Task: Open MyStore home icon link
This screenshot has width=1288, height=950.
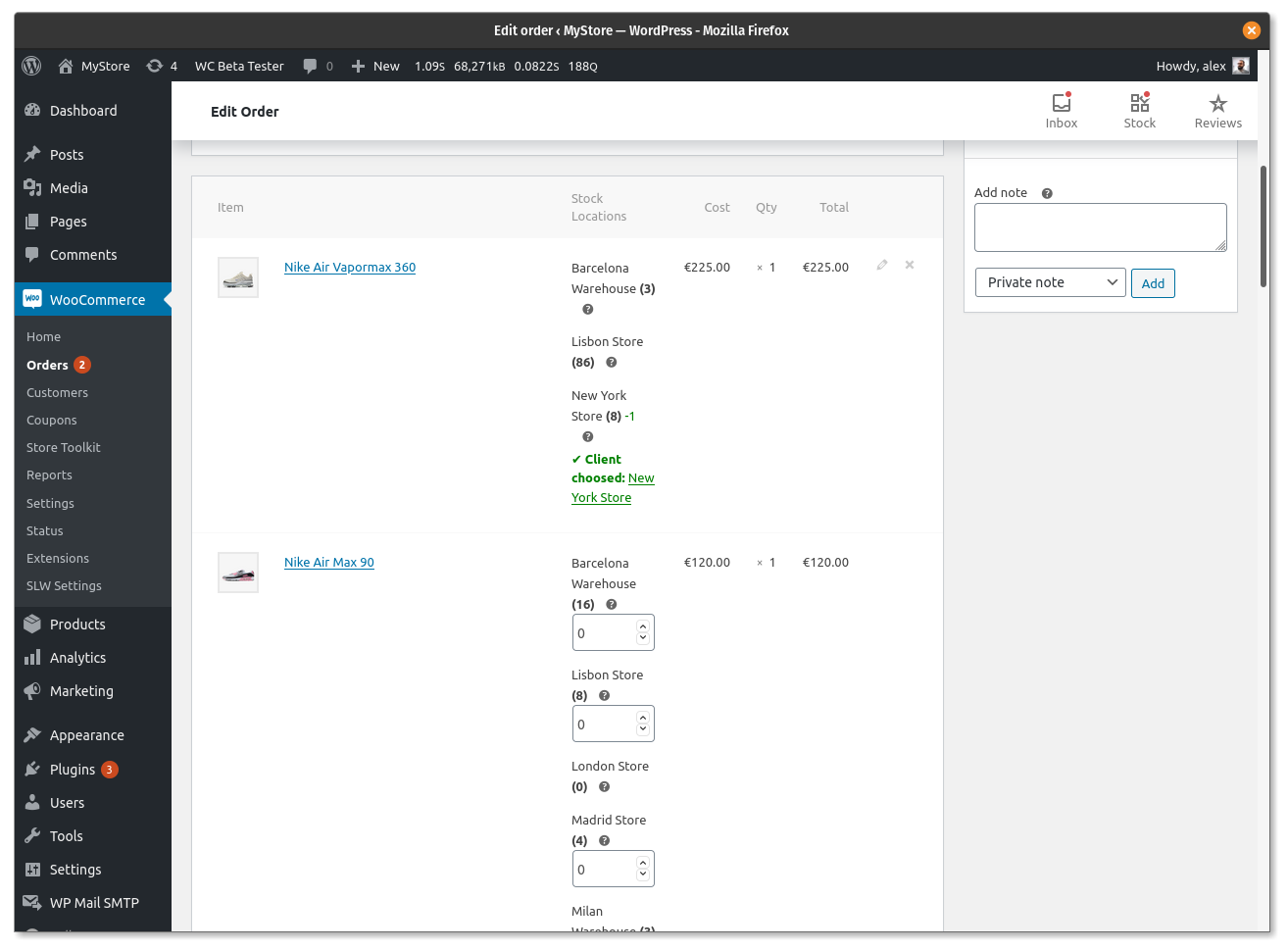Action: 66,66
